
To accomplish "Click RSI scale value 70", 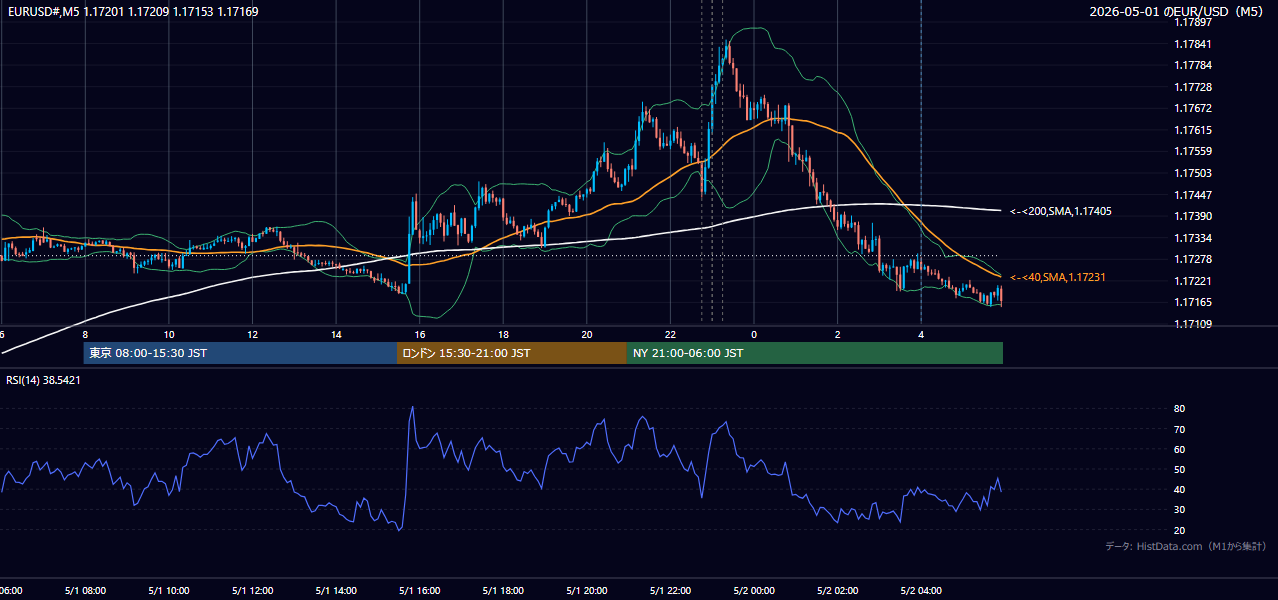I will tap(1180, 429).
